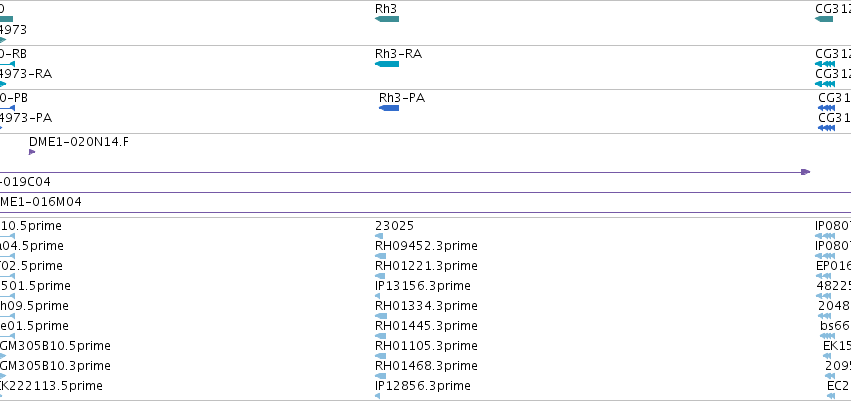Click the arrowhead ending the long purple BAC line
851x401 pixels.
[805, 172]
